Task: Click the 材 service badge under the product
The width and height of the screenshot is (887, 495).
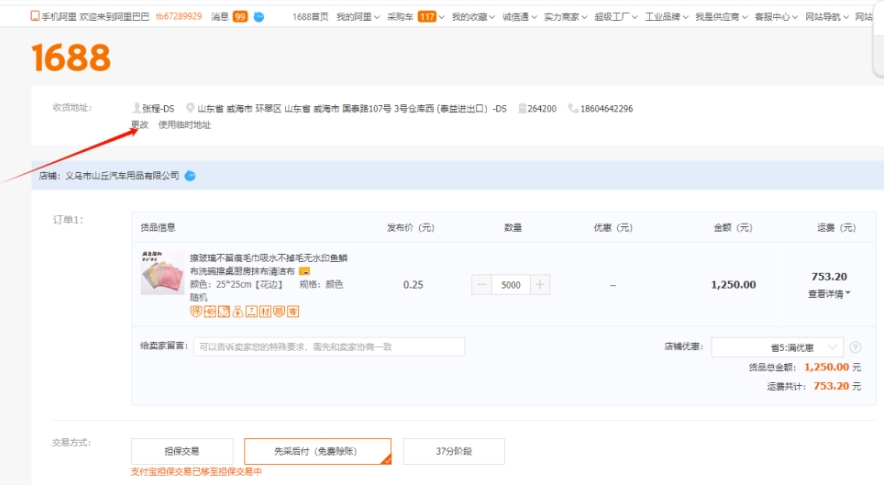Action: click(265, 311)
